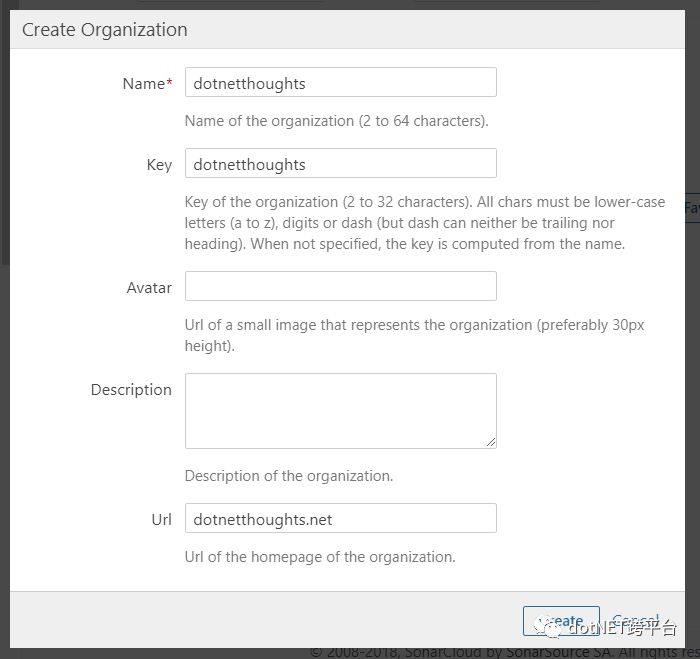Click the Name input field
Screen dimensions: 700x659
click(x=341, y=82)
